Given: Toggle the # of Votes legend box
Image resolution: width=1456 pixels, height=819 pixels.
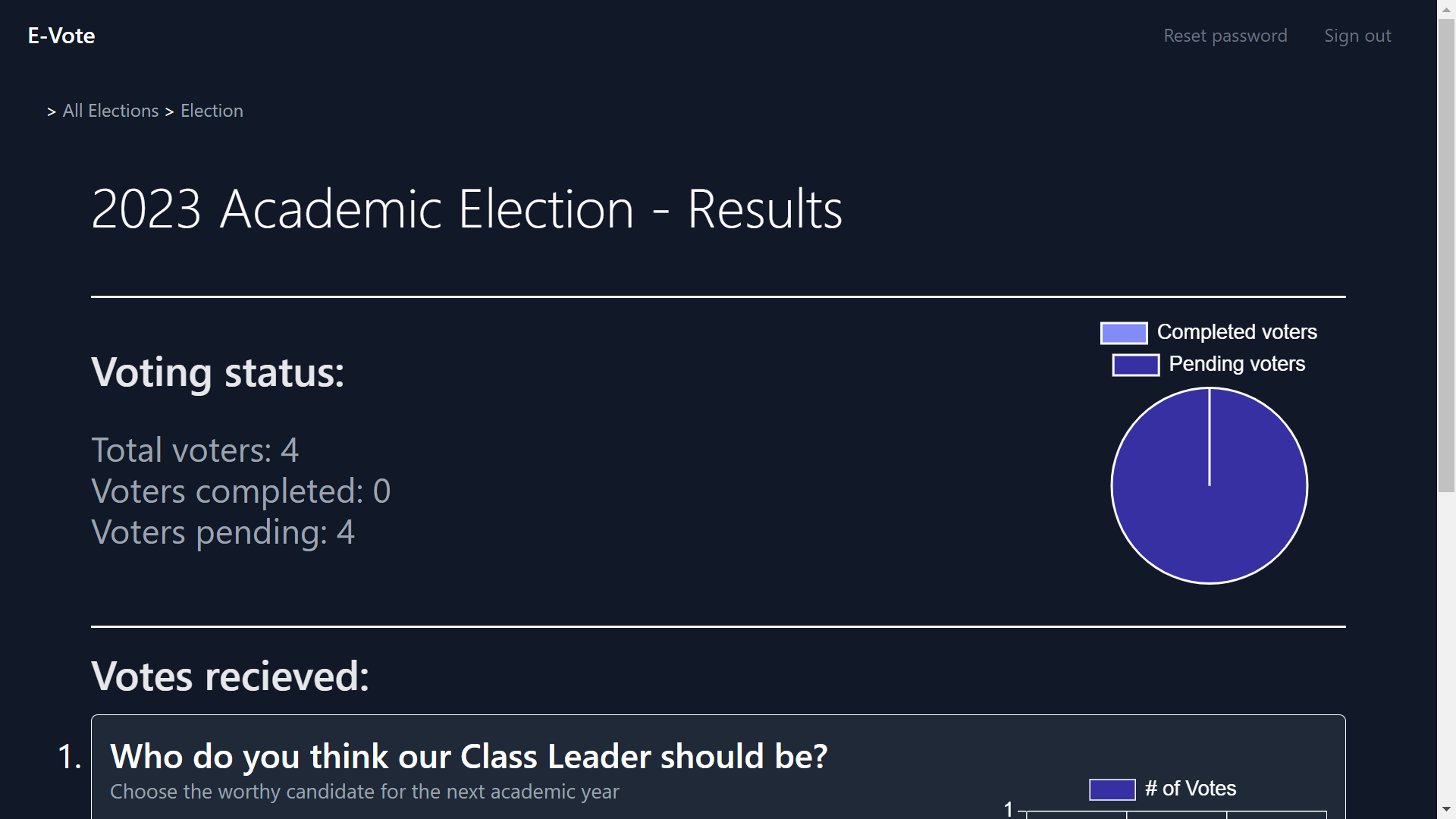Looking at the screenshot, I should pos(1112,789).
